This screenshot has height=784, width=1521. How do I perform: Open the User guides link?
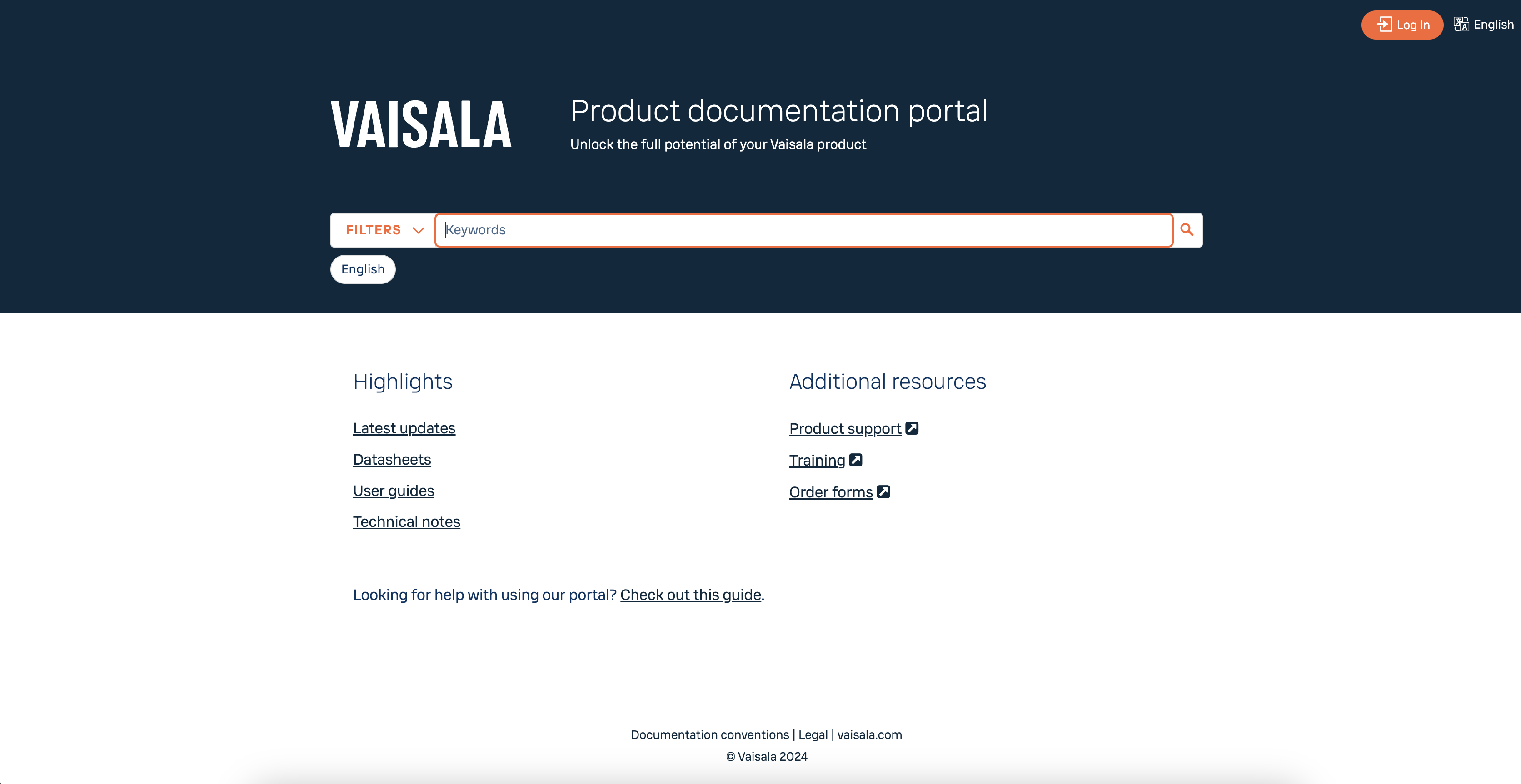[x=393, y=491]
